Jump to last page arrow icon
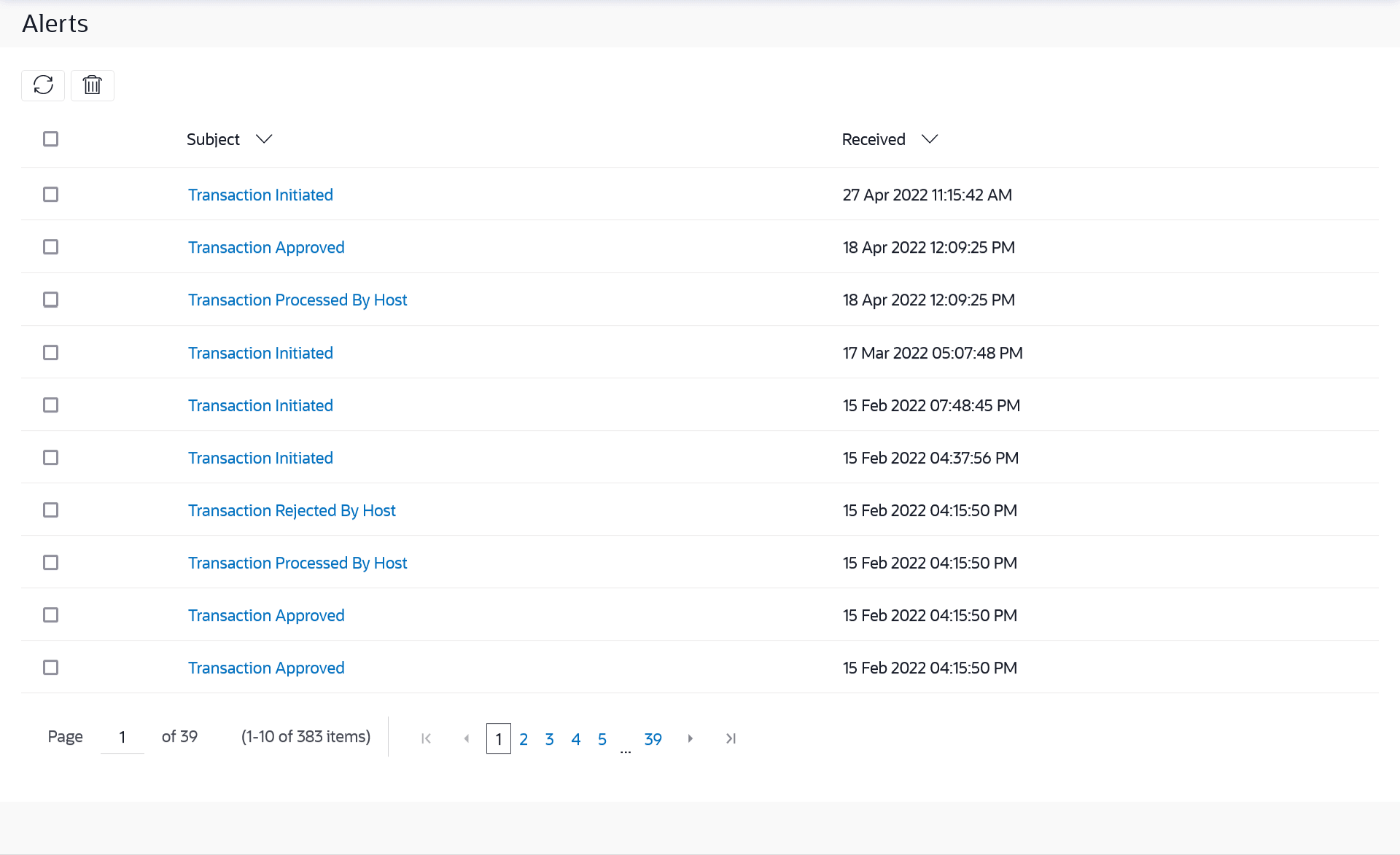Screen dimensions: 1400x855 [x=731, y=738]
